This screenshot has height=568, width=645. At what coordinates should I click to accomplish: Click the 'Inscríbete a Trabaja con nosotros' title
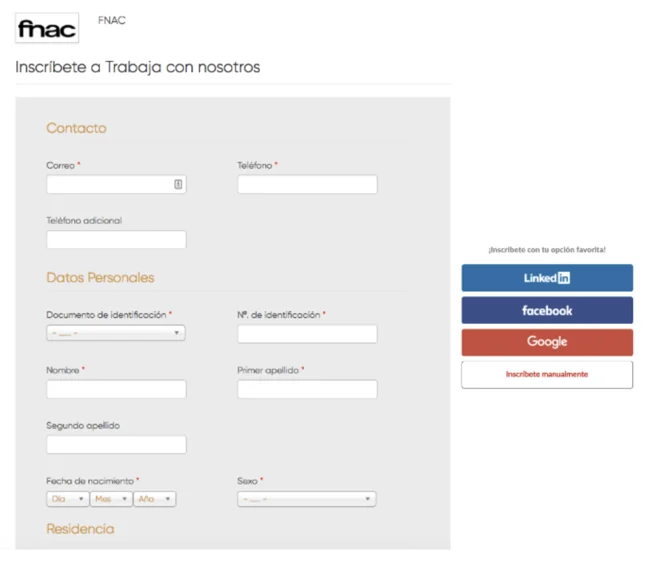pyautogui.click(x=138, y=67)
